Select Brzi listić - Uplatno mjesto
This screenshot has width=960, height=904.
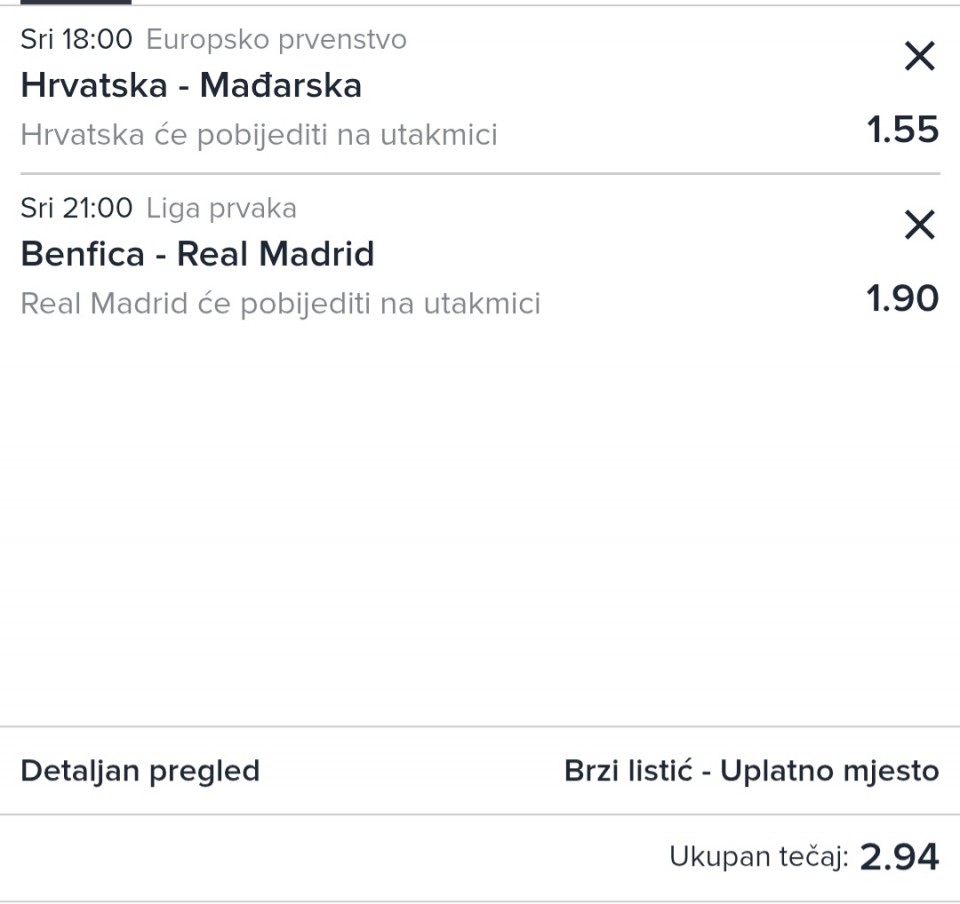point(751,771)
